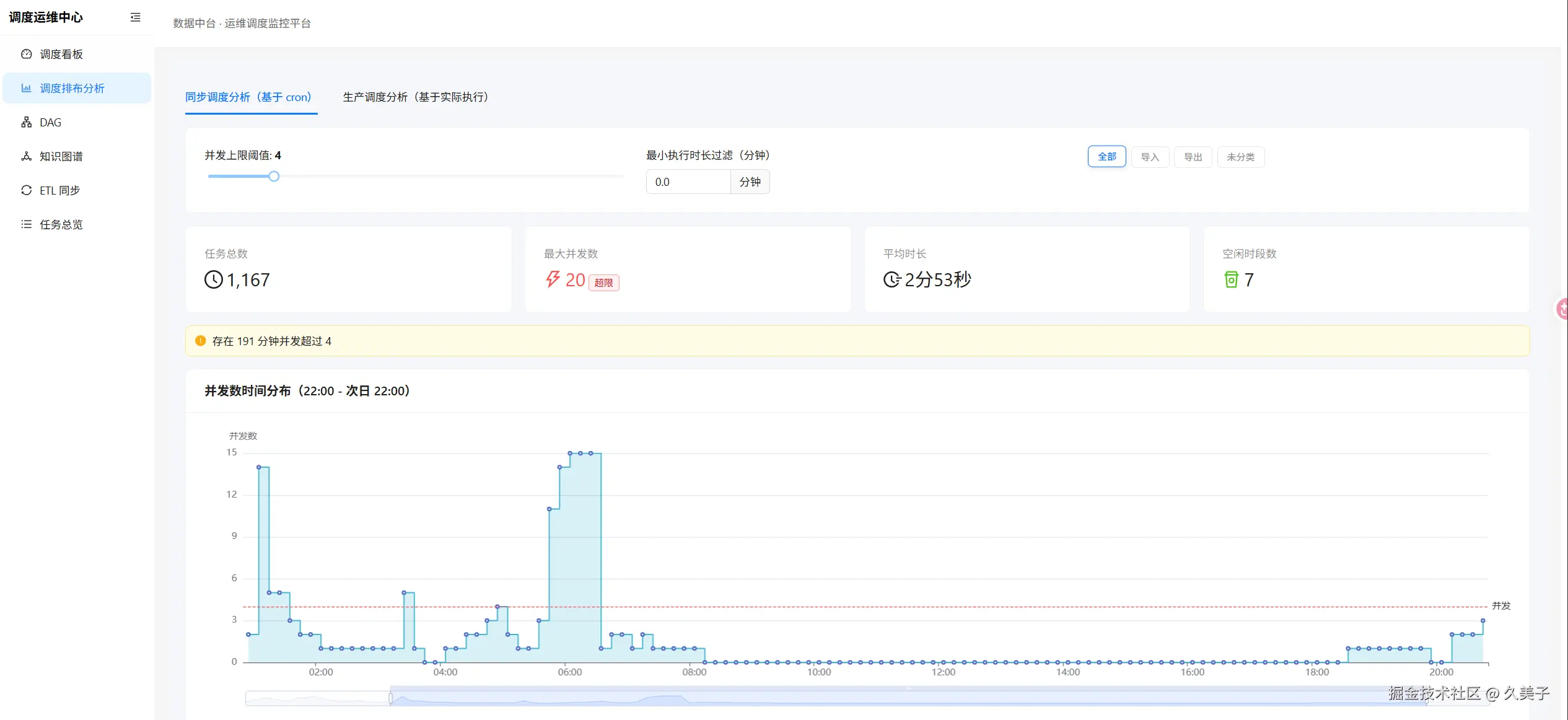Viewport: 1568px width, 720px height.
Task: Click the ETL 同步 sync icon
Action: (26, 190)
